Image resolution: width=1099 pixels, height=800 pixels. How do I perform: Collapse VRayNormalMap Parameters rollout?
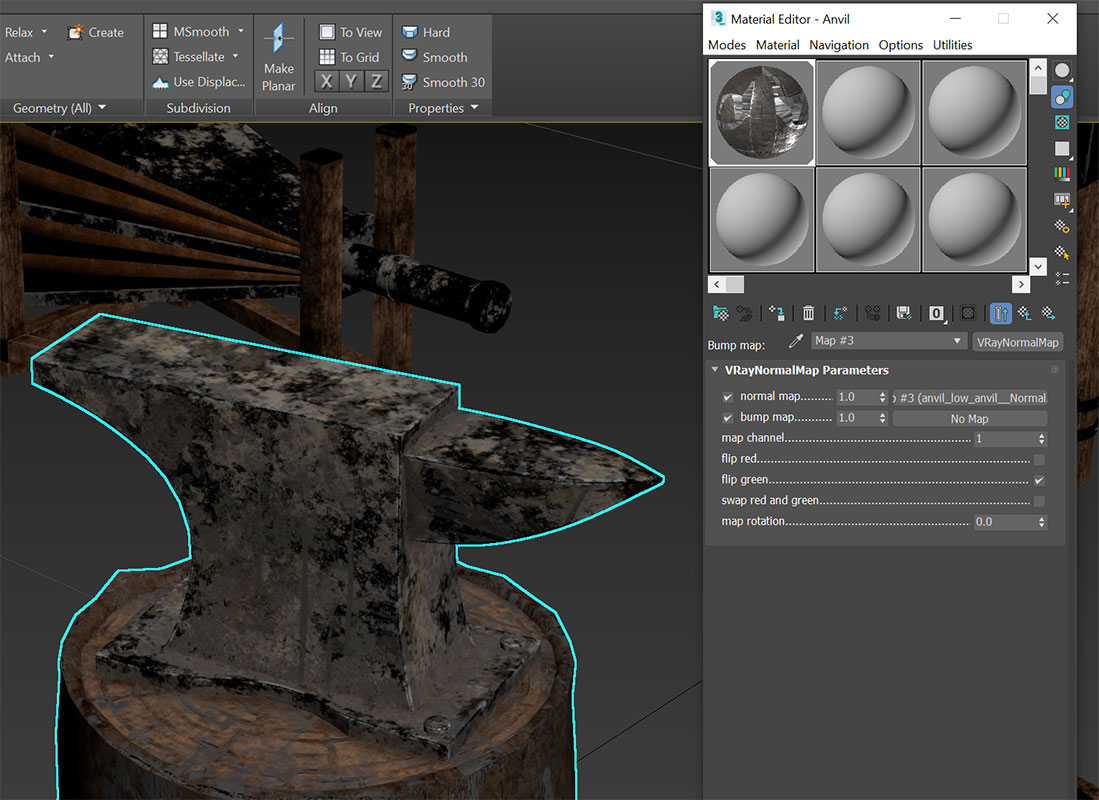coord(715,370)
